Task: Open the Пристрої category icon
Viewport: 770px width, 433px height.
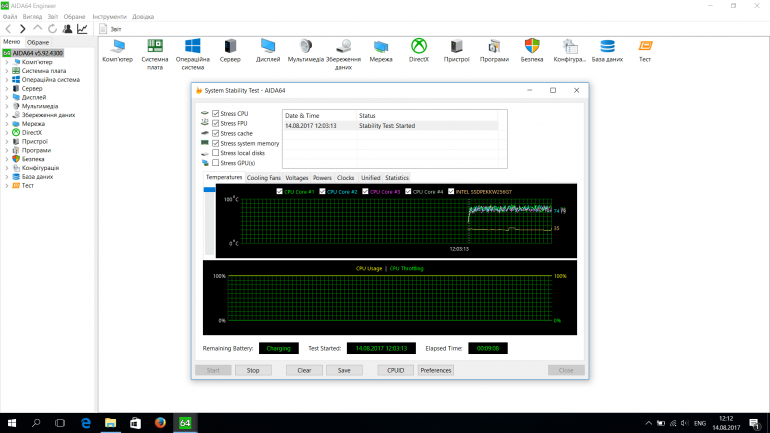Action: pyautogui.click(x=456, y=51)
